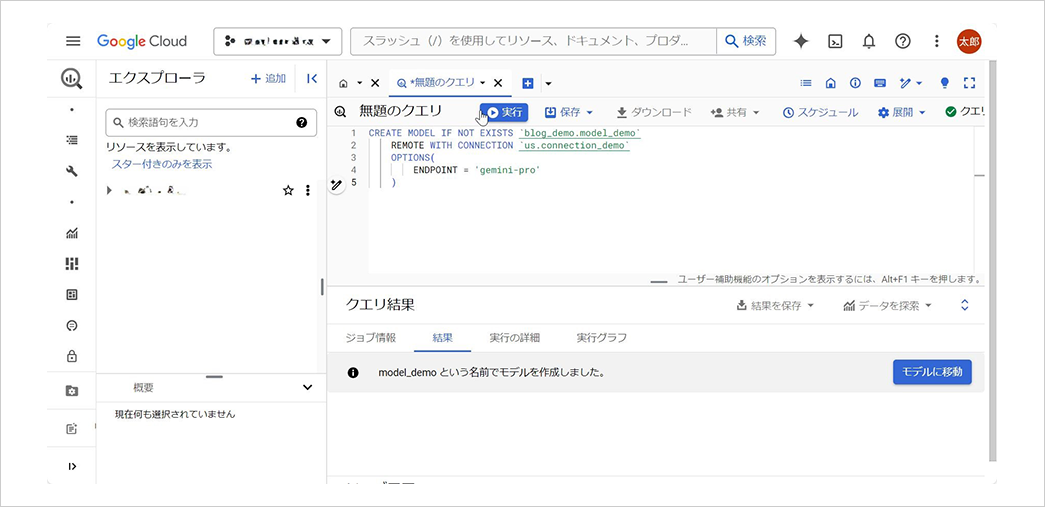
Task: Open the folder settings icon in sidebar
Action: click(x=72, y=391)
